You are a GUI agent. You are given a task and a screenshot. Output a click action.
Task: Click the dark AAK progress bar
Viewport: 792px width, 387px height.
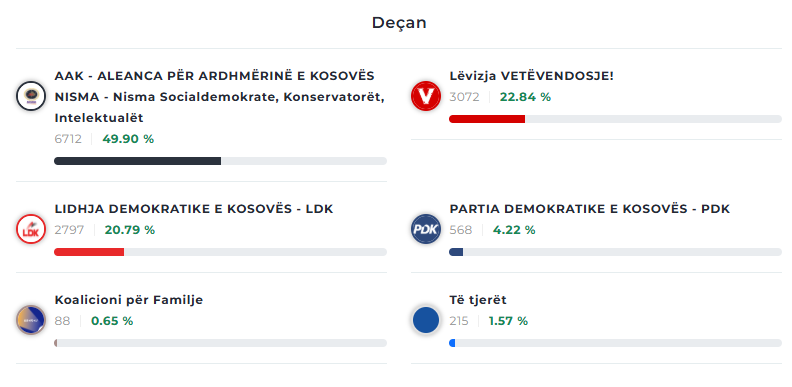pos(220,161)
